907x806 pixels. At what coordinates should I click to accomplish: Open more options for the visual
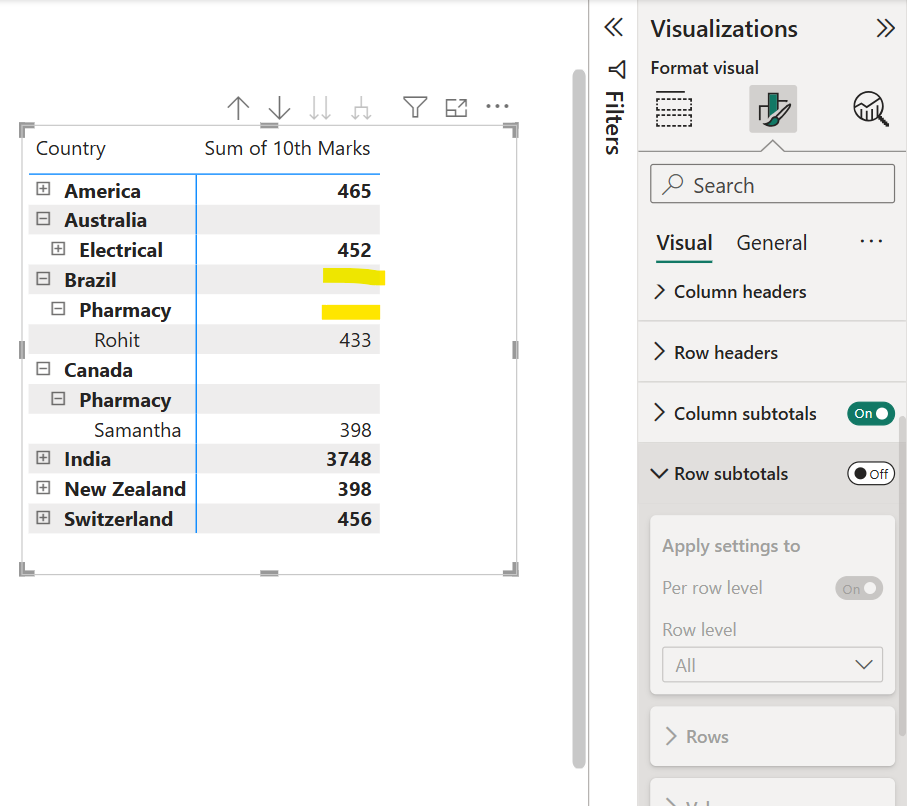pyautogui.click(x=496, y=106)
